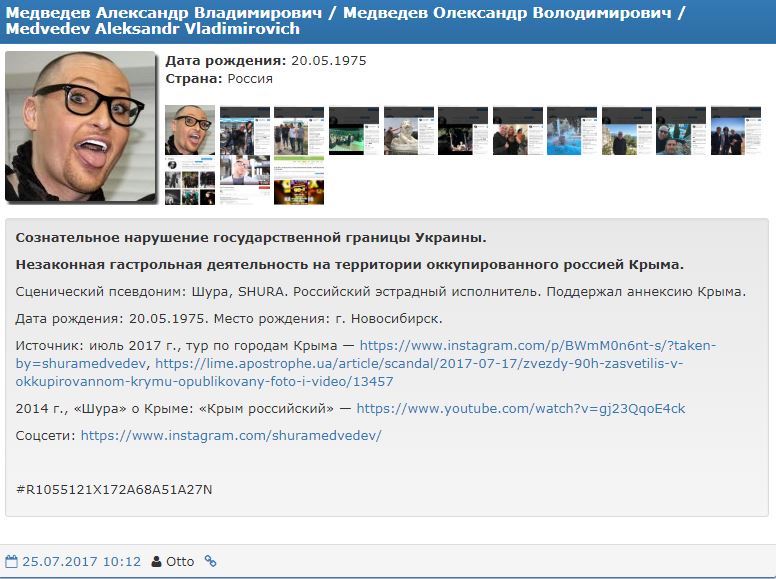776x579 pixels.
Task: Open thumbnail showing couple with blonde woman
Action: 518,131
